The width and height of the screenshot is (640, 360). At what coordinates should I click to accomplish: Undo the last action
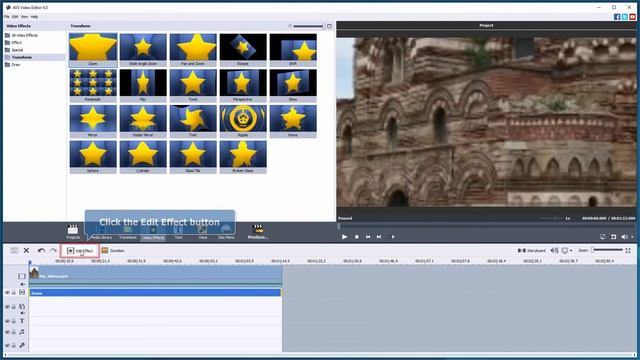coord(41,250)
